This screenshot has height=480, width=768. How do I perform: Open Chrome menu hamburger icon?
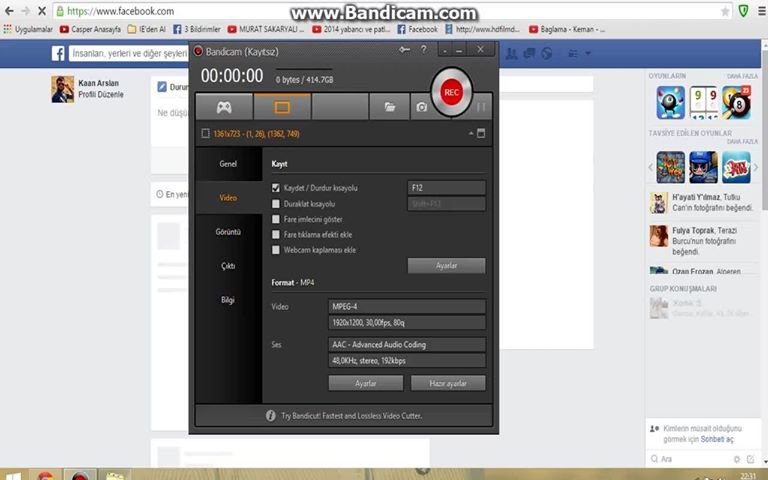762,11
